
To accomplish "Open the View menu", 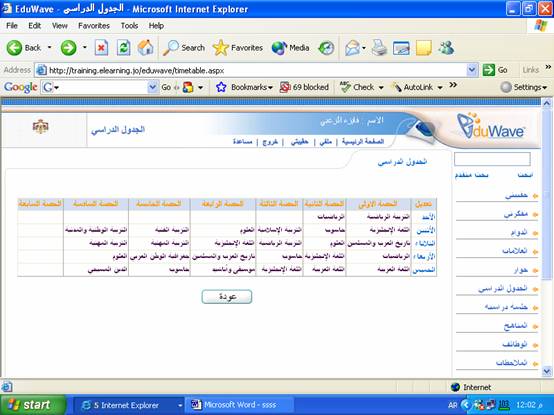I will pos(59,26).
